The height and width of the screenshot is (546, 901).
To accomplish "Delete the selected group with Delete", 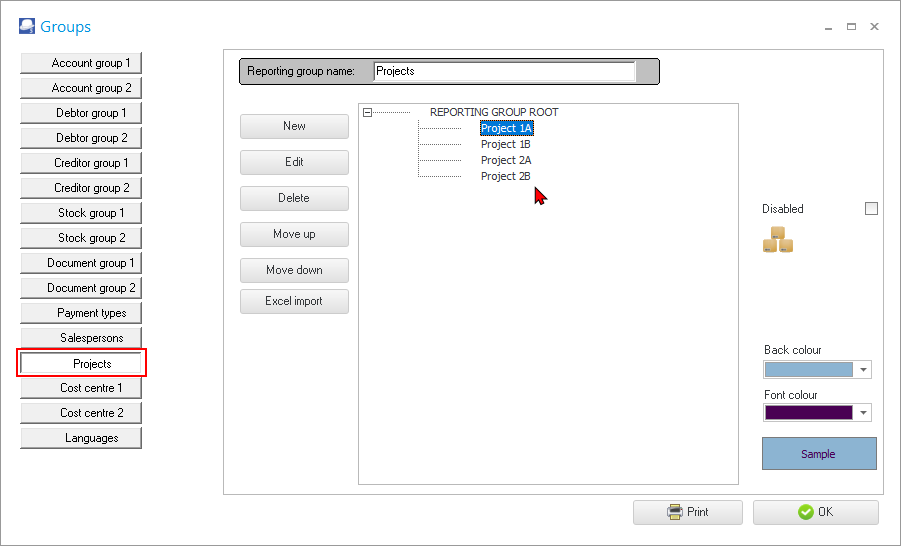I will [x=294, y=198].
